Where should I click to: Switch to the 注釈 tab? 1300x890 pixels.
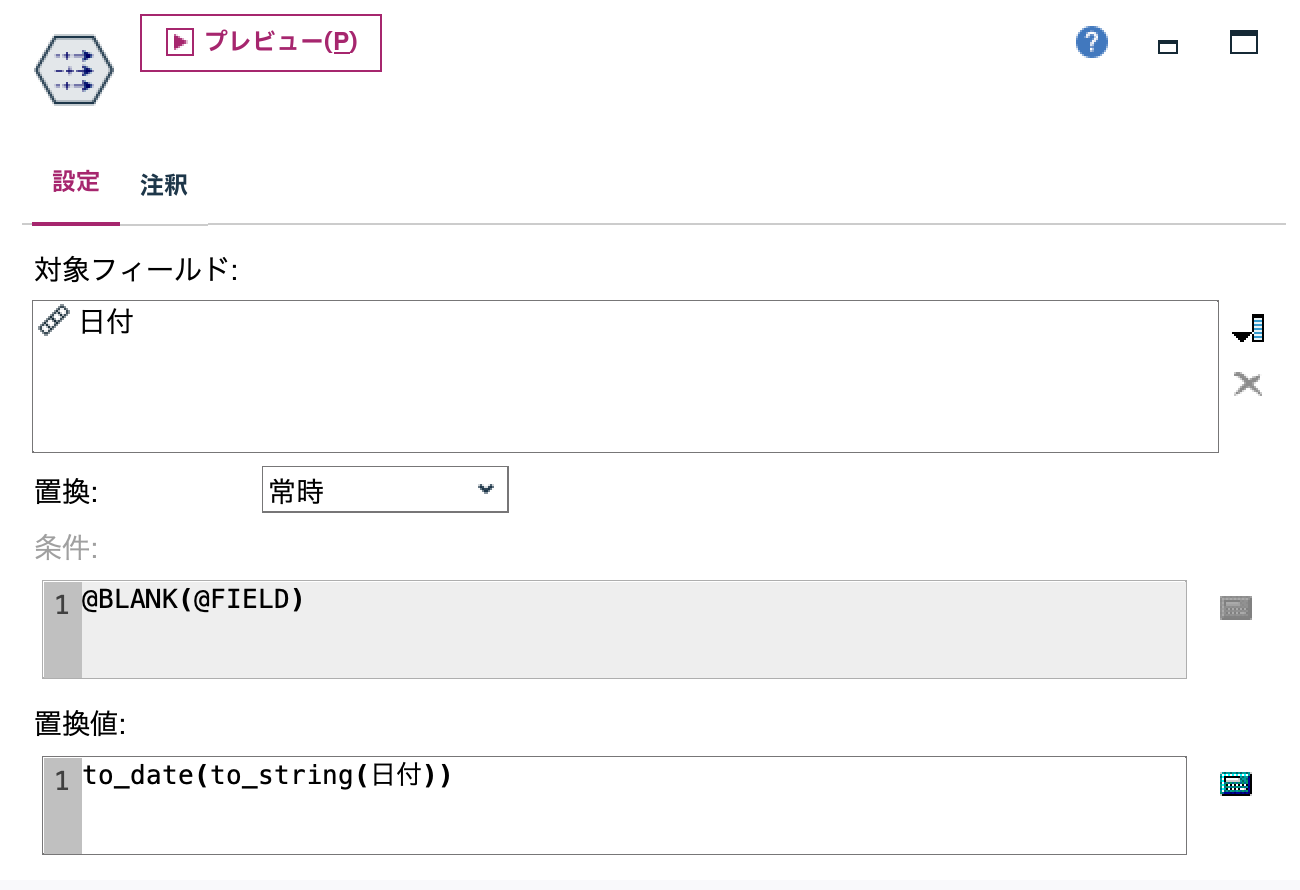point(162,184)
